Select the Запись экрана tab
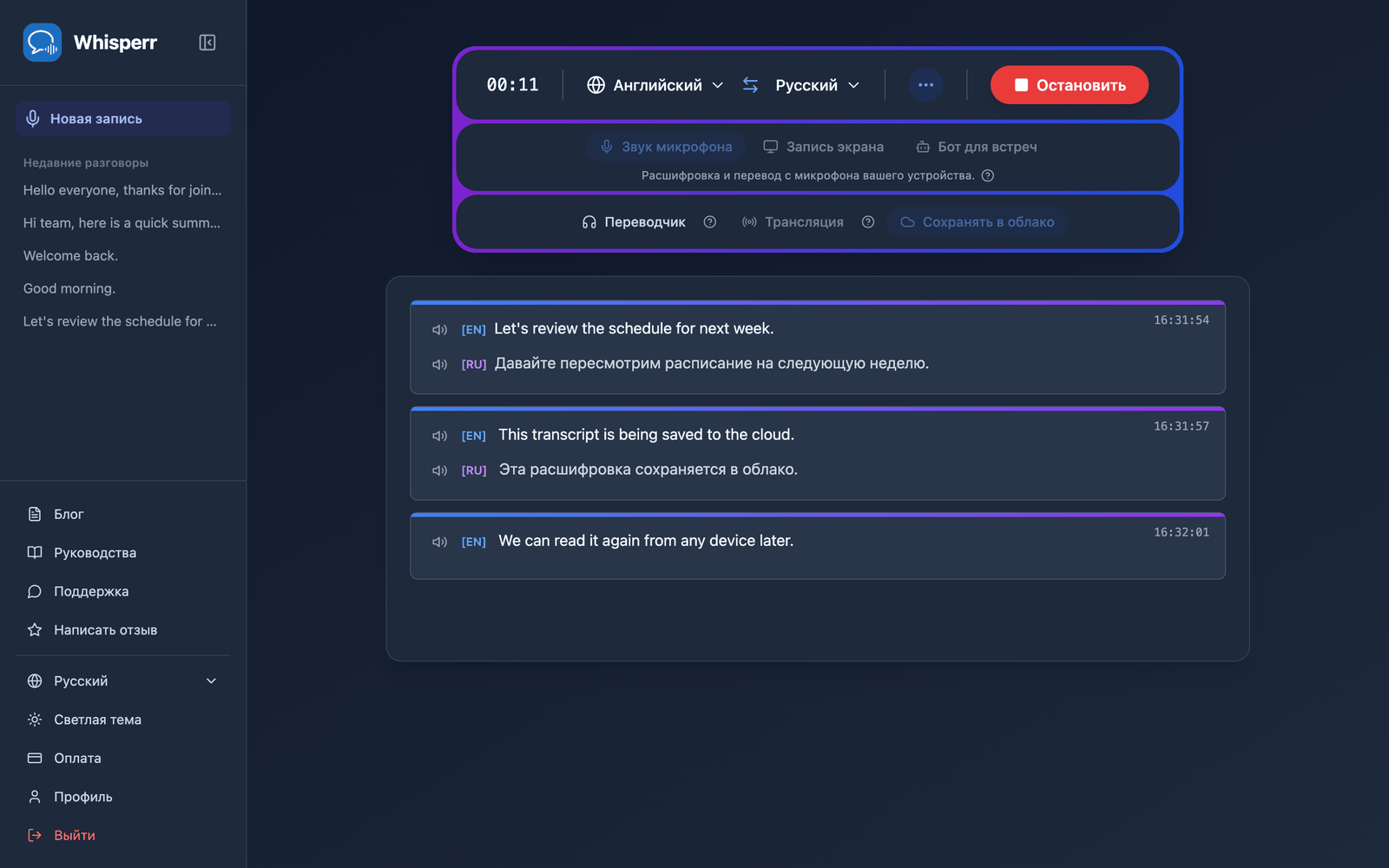Viewport: 1389px width, 868px height. 823,147
